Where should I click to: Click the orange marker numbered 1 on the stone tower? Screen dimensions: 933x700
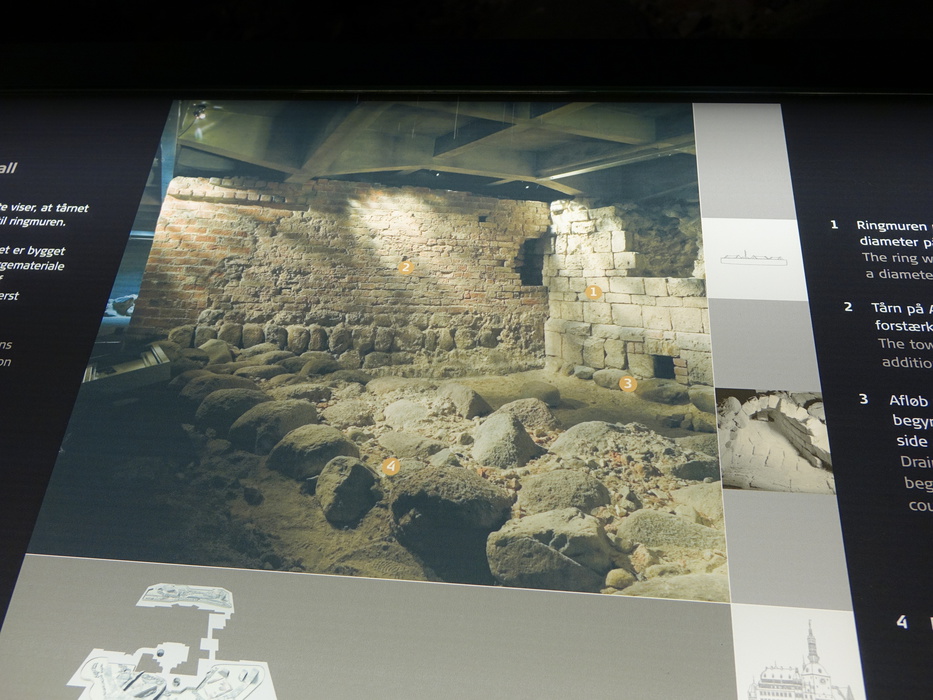[x=592, y=293]
